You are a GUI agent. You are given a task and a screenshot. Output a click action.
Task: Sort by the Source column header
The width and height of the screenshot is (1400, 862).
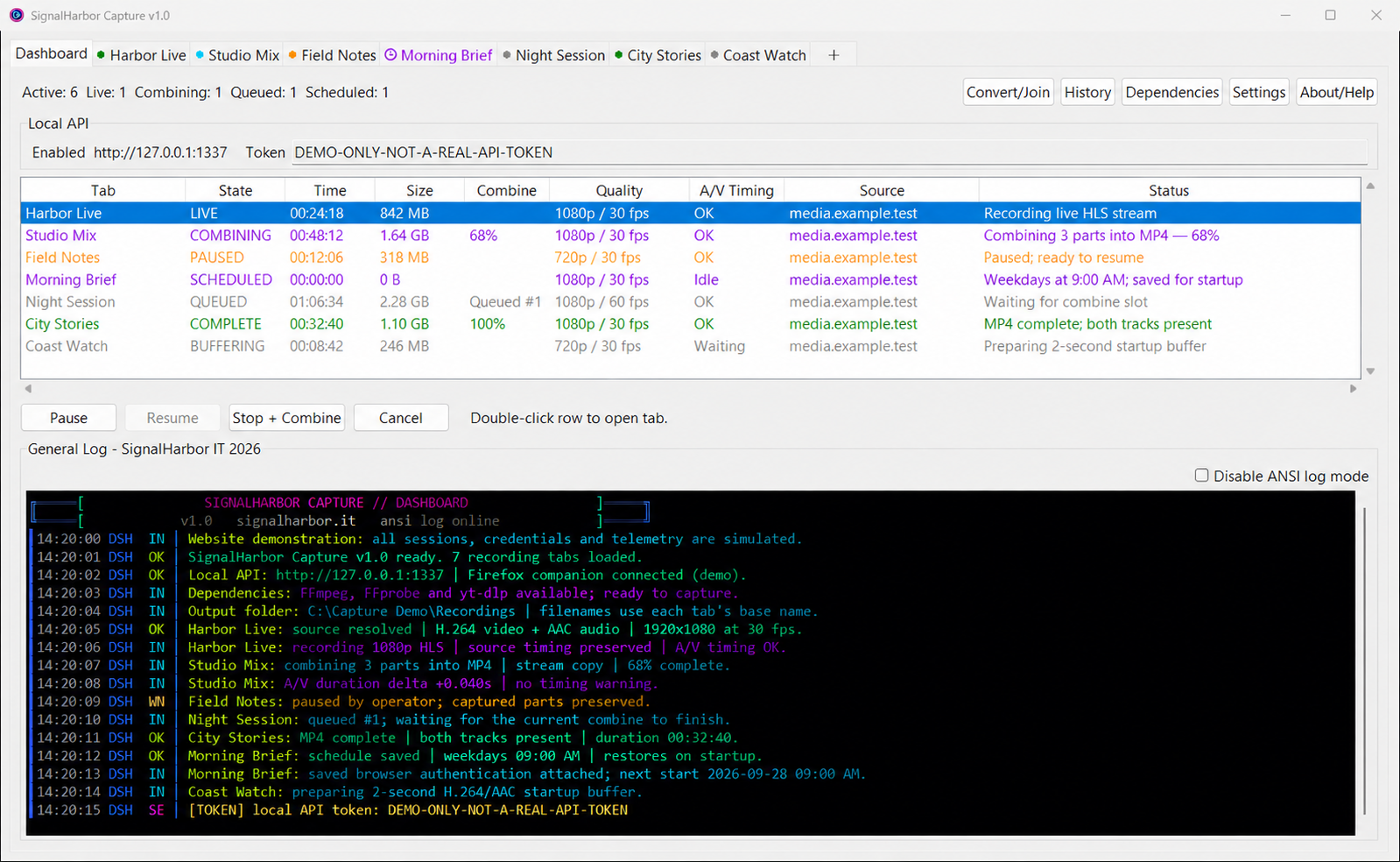coord(882,190)
